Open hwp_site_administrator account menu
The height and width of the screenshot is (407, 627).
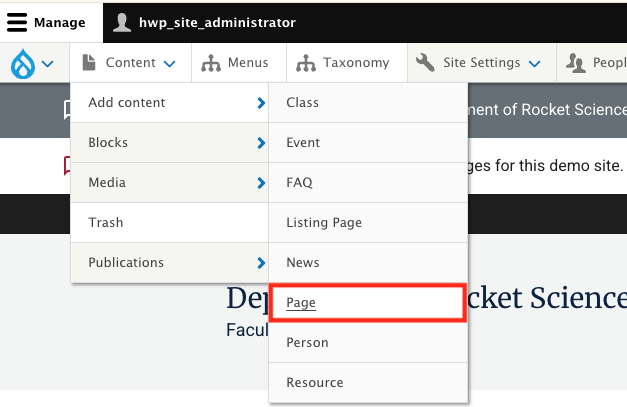point(204,23)
